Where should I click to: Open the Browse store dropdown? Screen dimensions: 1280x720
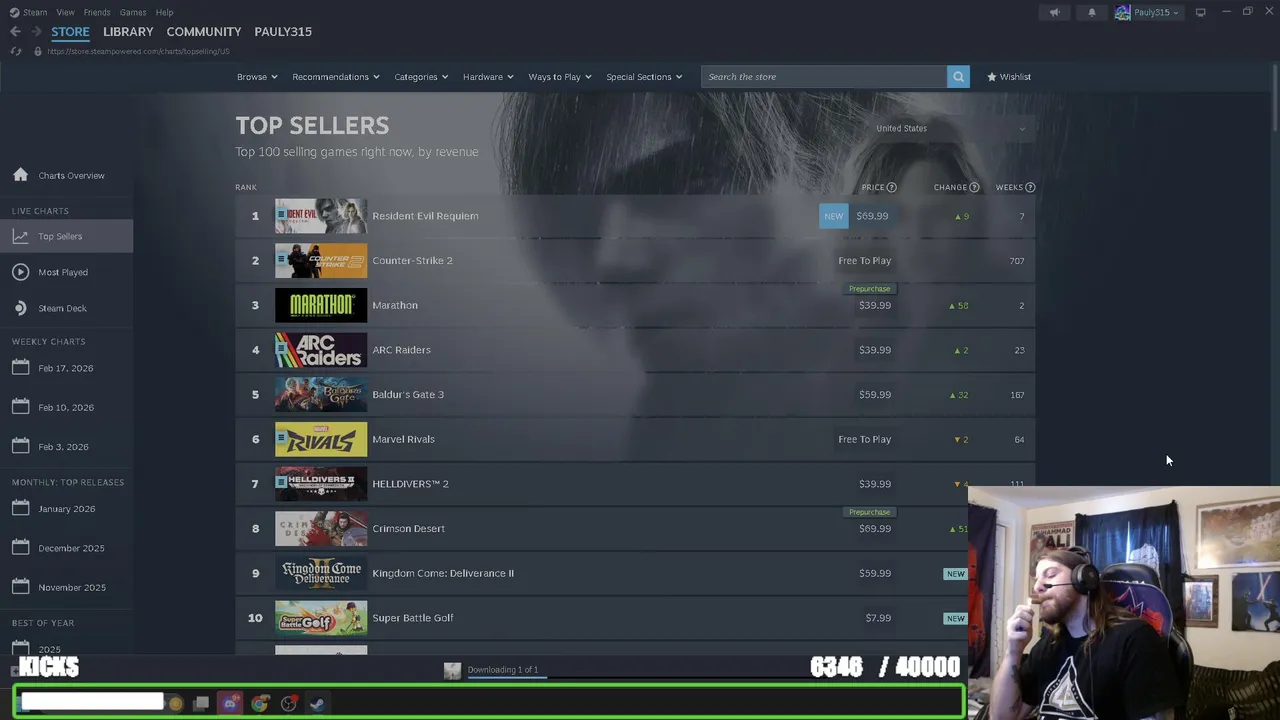[x=257, y=77]
